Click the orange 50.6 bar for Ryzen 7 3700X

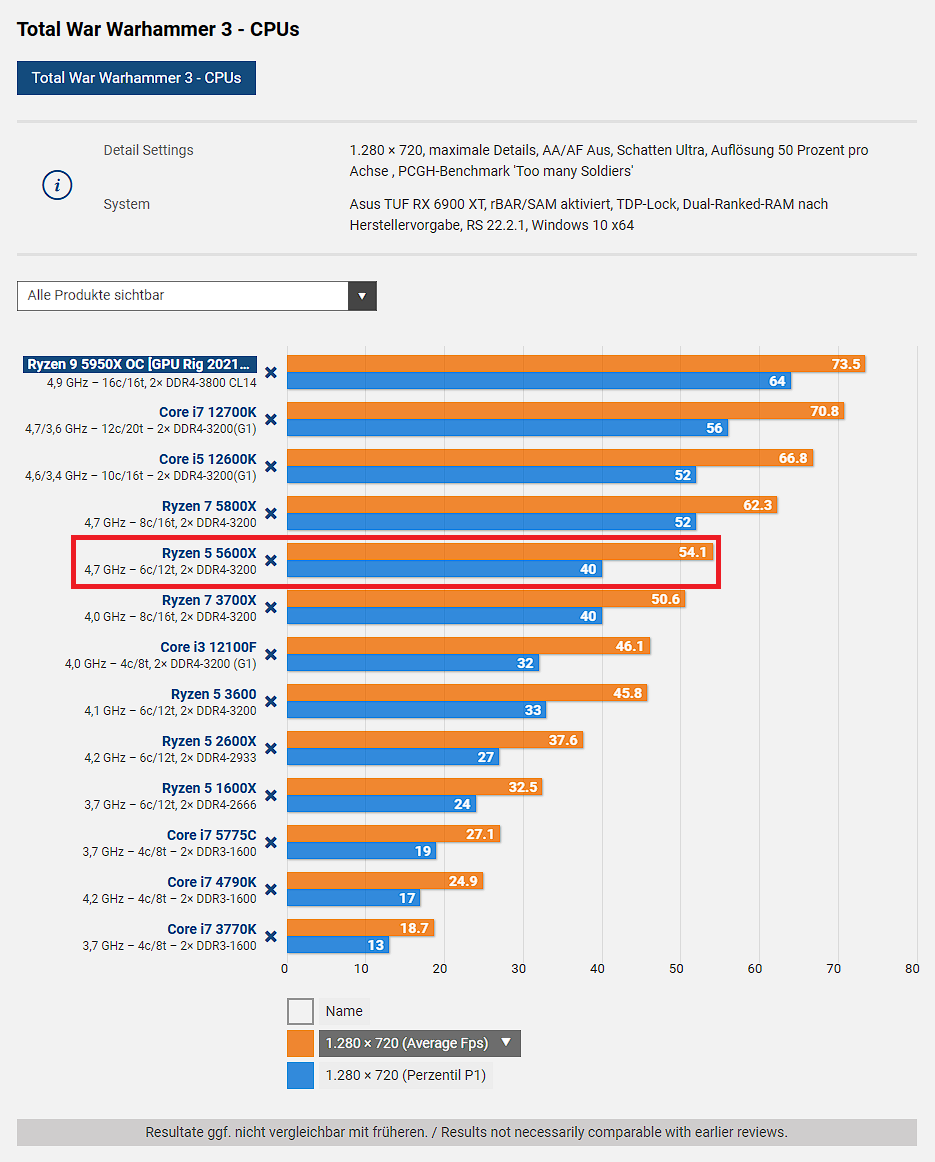click(x=486, y=599)
